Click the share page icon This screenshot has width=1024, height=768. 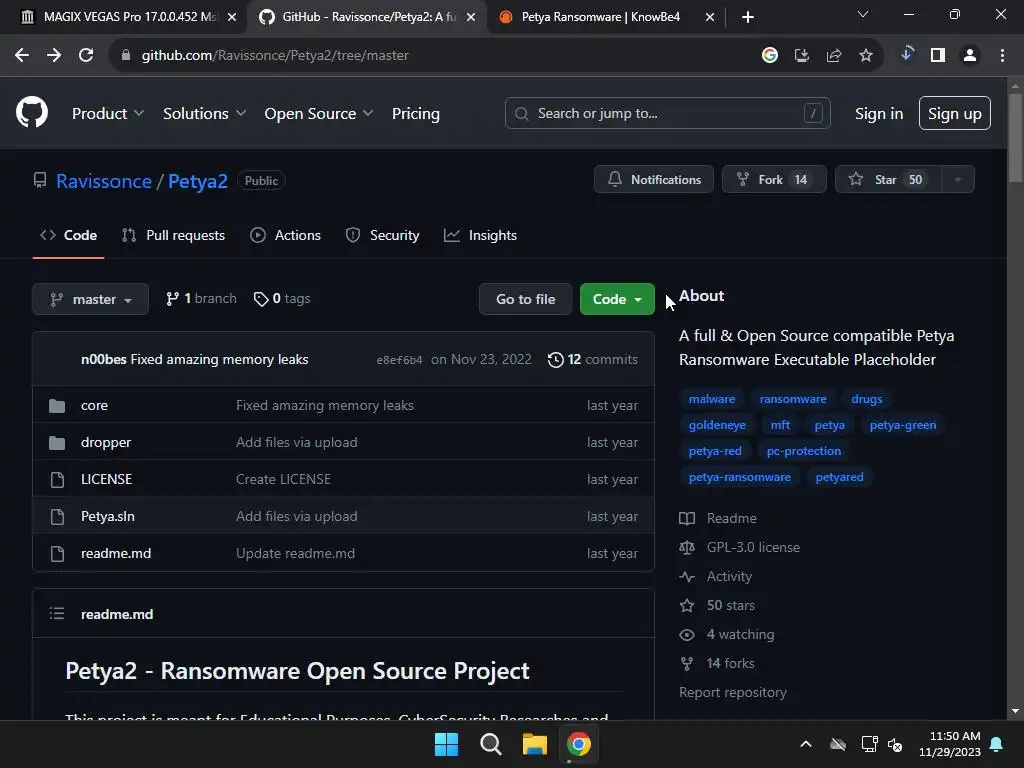pyautogui.click(x=834, y=56)
